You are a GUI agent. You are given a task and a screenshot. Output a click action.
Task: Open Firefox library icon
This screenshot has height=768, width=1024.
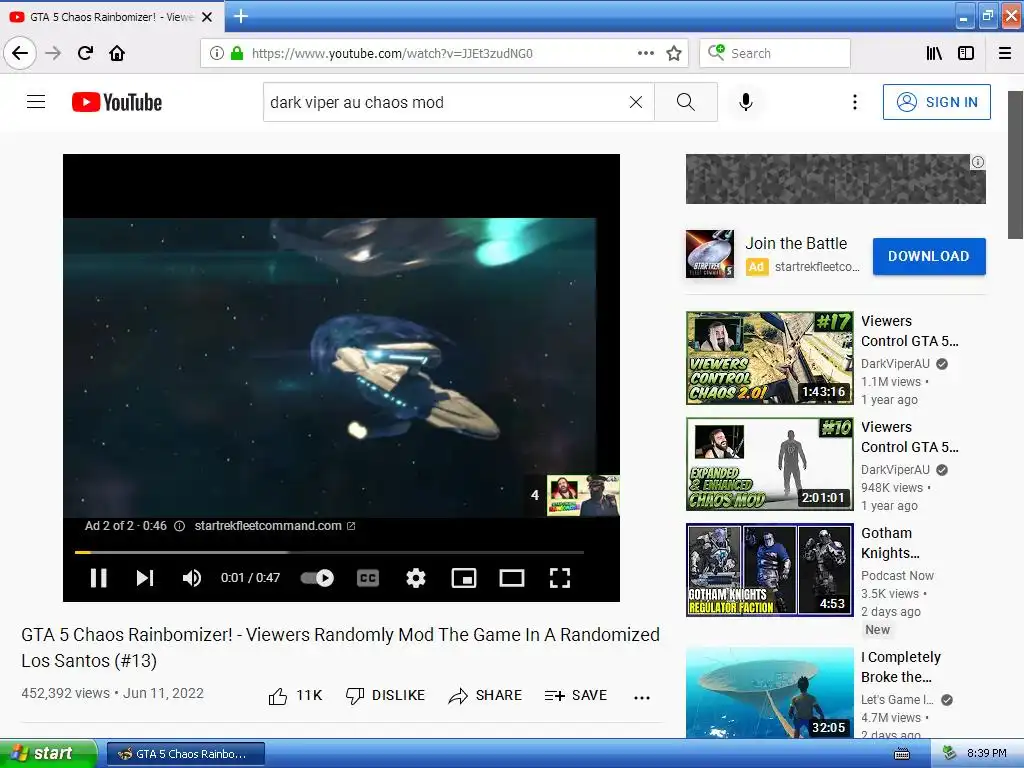[934, 53]
